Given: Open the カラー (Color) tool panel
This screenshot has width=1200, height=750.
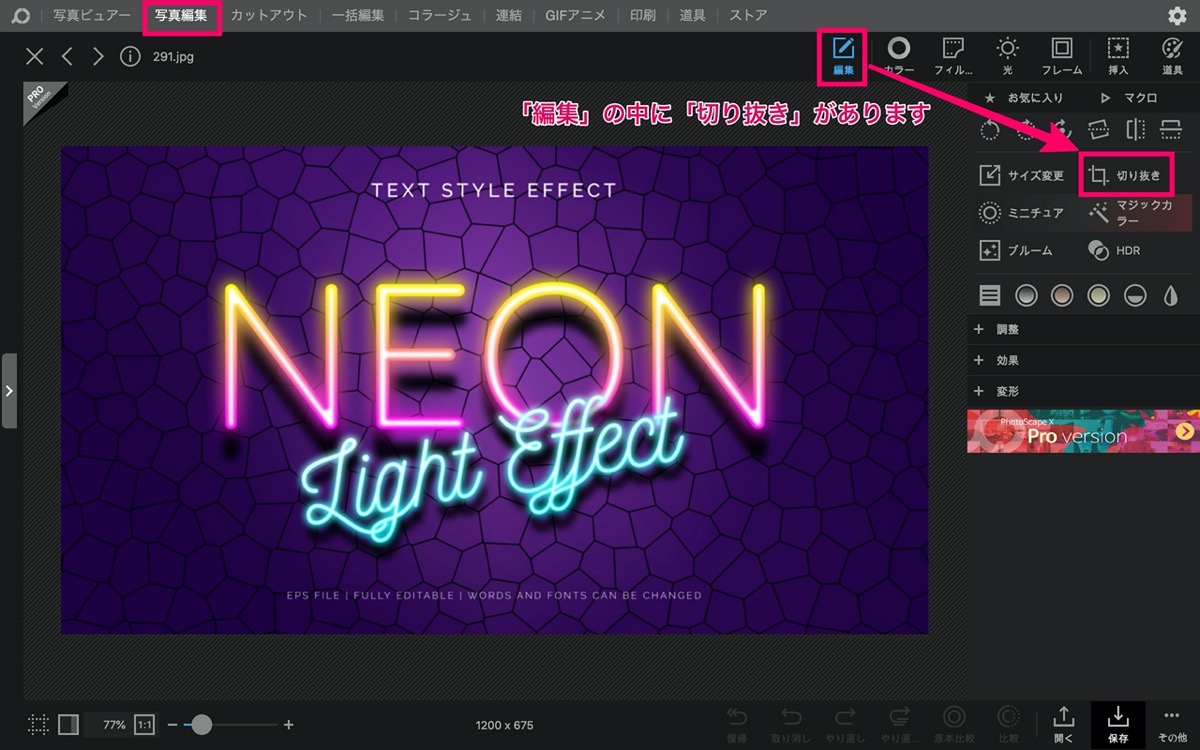Looking at the screenshot, I should coord(899,55).
